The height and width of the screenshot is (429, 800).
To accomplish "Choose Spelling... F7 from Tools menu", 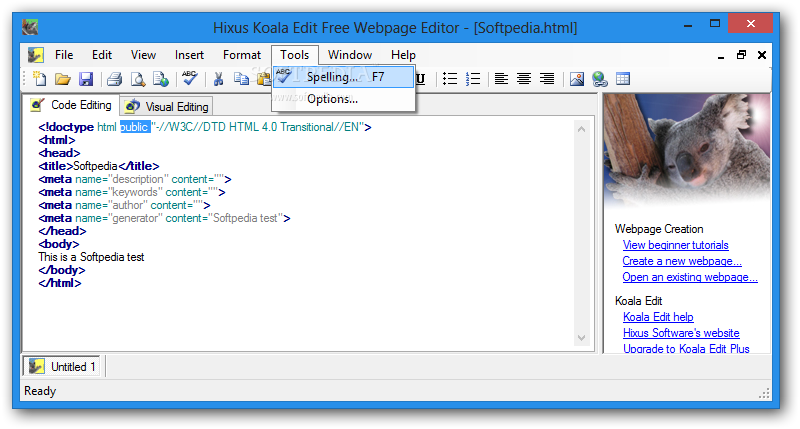I will point(343,77).
